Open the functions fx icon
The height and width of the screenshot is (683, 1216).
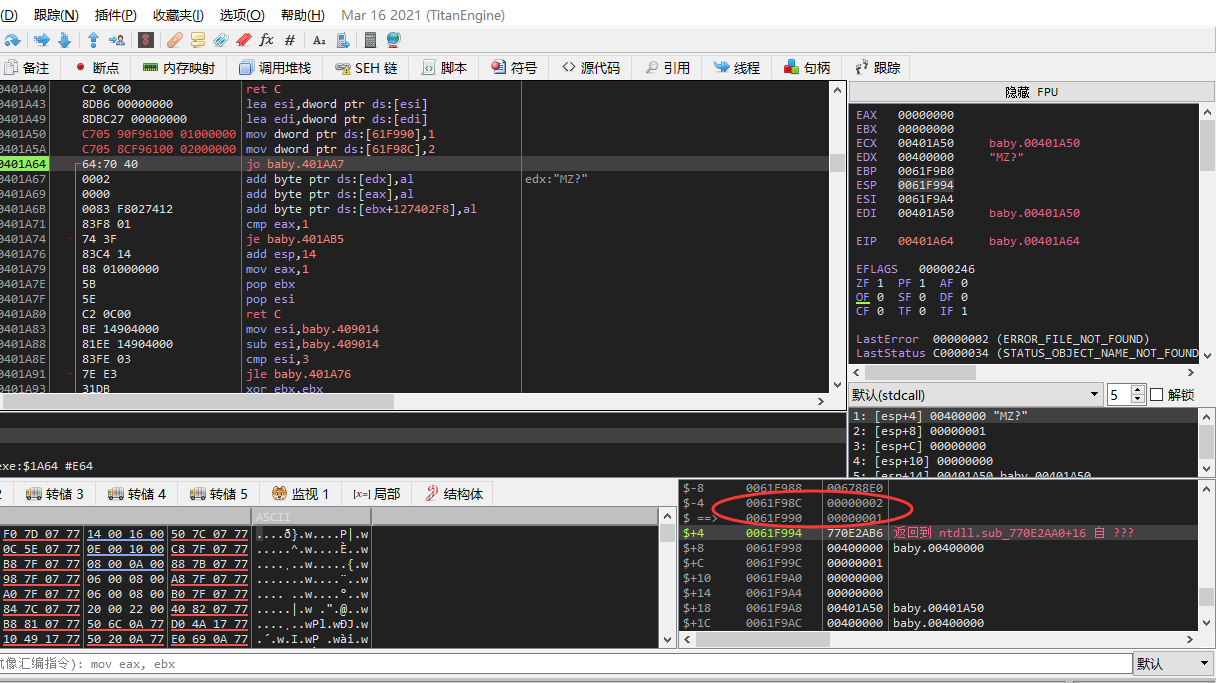[x=266, y=40]
